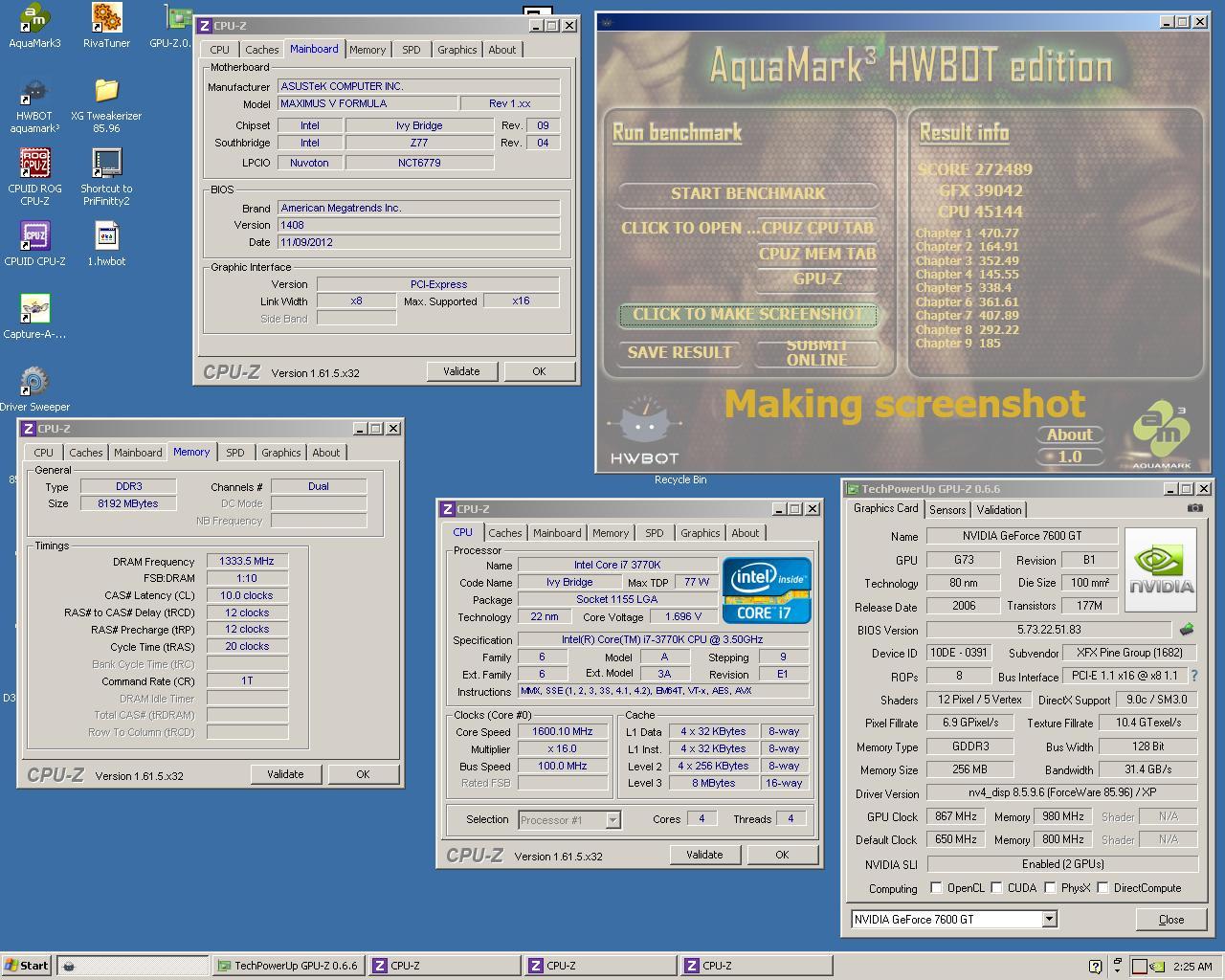The height and width of the screenshot is (980, 1225).
Task: Open the GeForce 7600 GT GPU selector dropdown
Action: 1049,919
